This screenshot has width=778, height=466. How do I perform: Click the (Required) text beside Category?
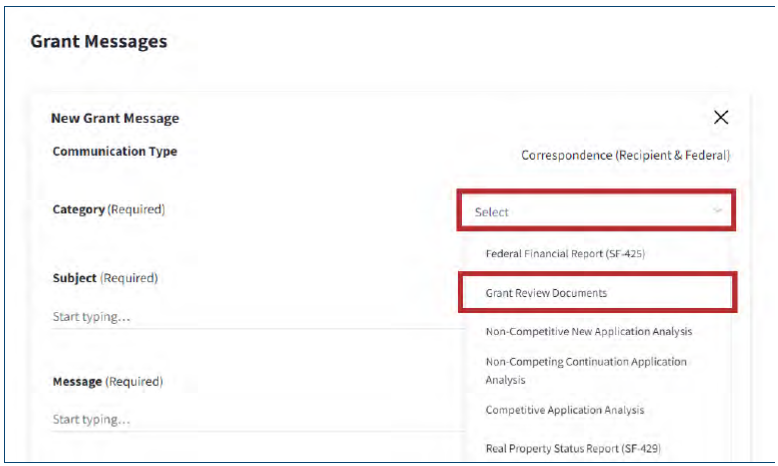coord(136,210)
